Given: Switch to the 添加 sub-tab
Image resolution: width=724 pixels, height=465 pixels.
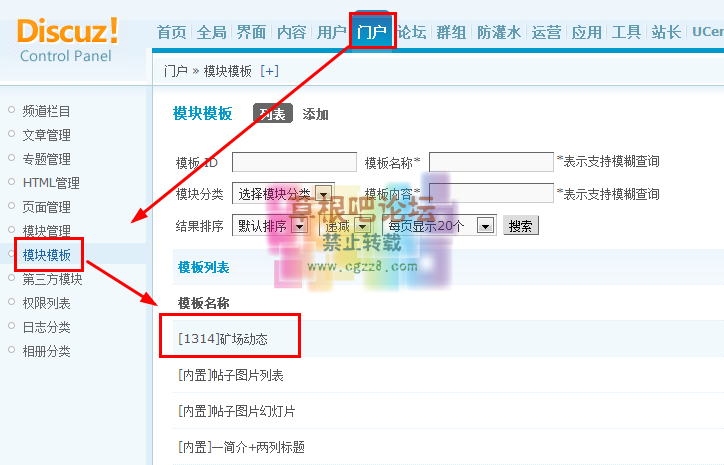Looking at the screenshot, I should coord(315,115).
